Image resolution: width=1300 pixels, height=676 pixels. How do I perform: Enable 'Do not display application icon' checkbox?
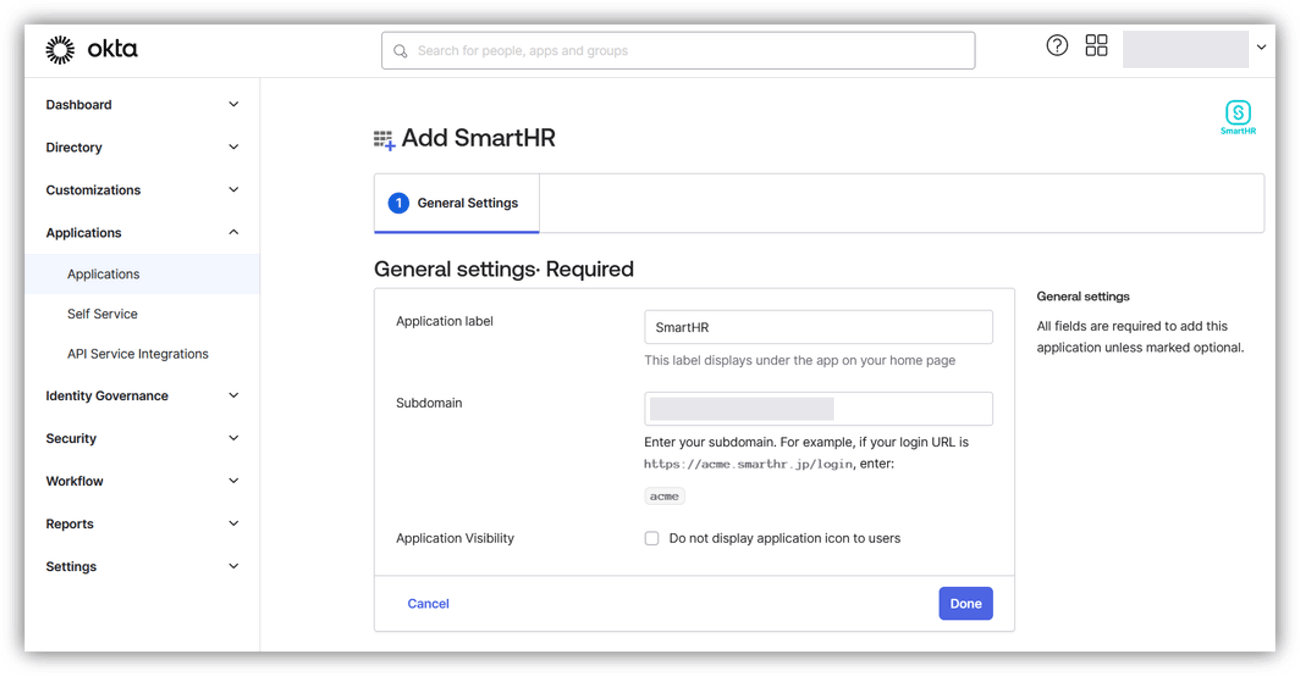click(652, 538)
